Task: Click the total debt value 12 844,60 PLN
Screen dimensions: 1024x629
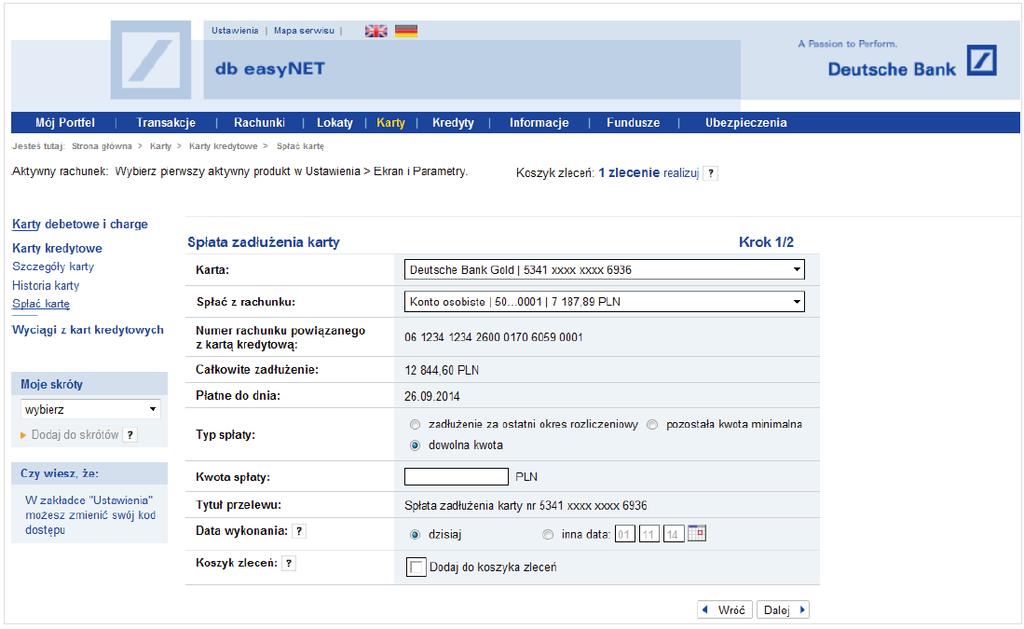Action: [441, 370]
